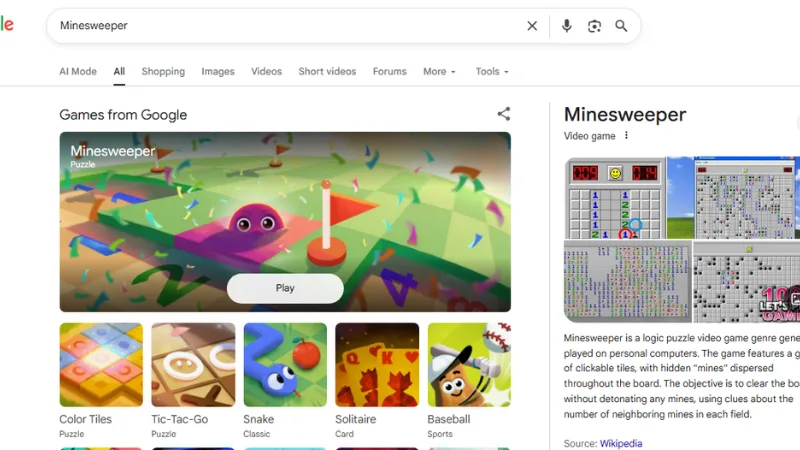Clear the search box with the X icon
Image resolution: width=800 pixels, height=450 pixels.
click(532, 26)
